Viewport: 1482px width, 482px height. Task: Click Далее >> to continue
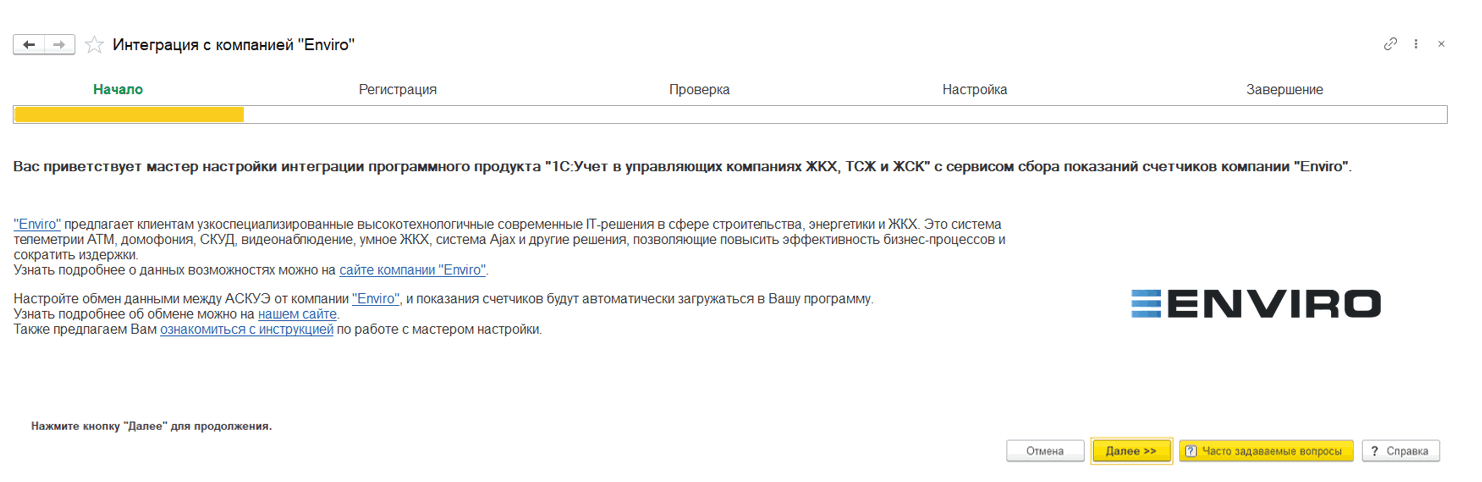1131,451
